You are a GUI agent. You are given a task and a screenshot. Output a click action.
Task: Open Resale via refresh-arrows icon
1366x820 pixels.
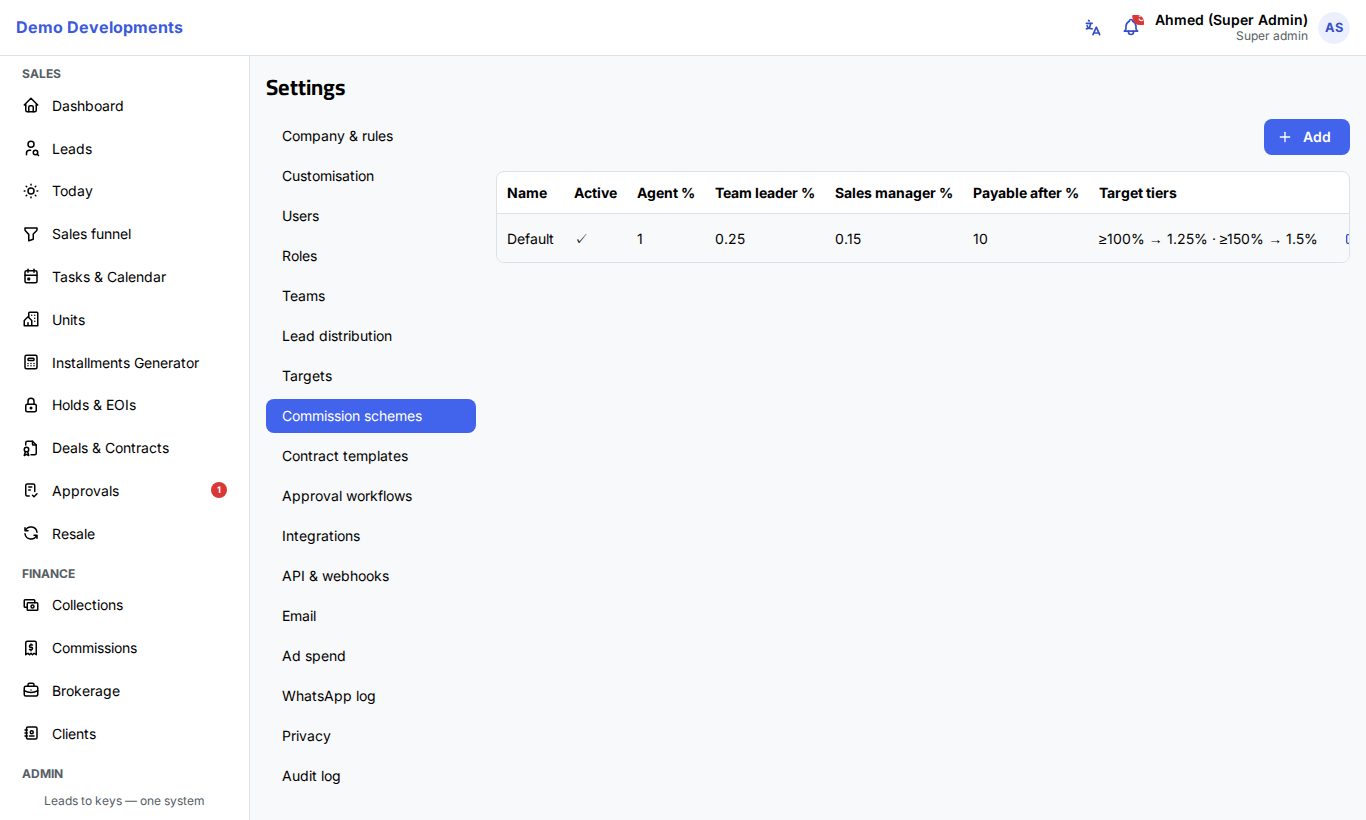(x=31, y=534)
